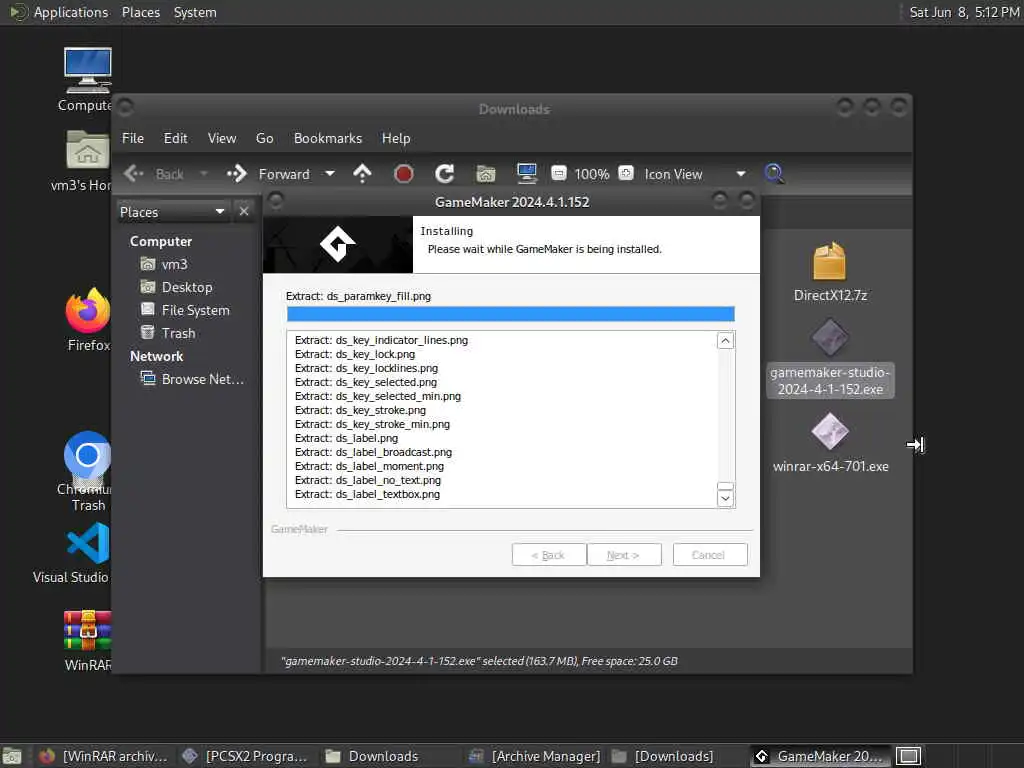Click the show desktop icon in taskbar

12,756
